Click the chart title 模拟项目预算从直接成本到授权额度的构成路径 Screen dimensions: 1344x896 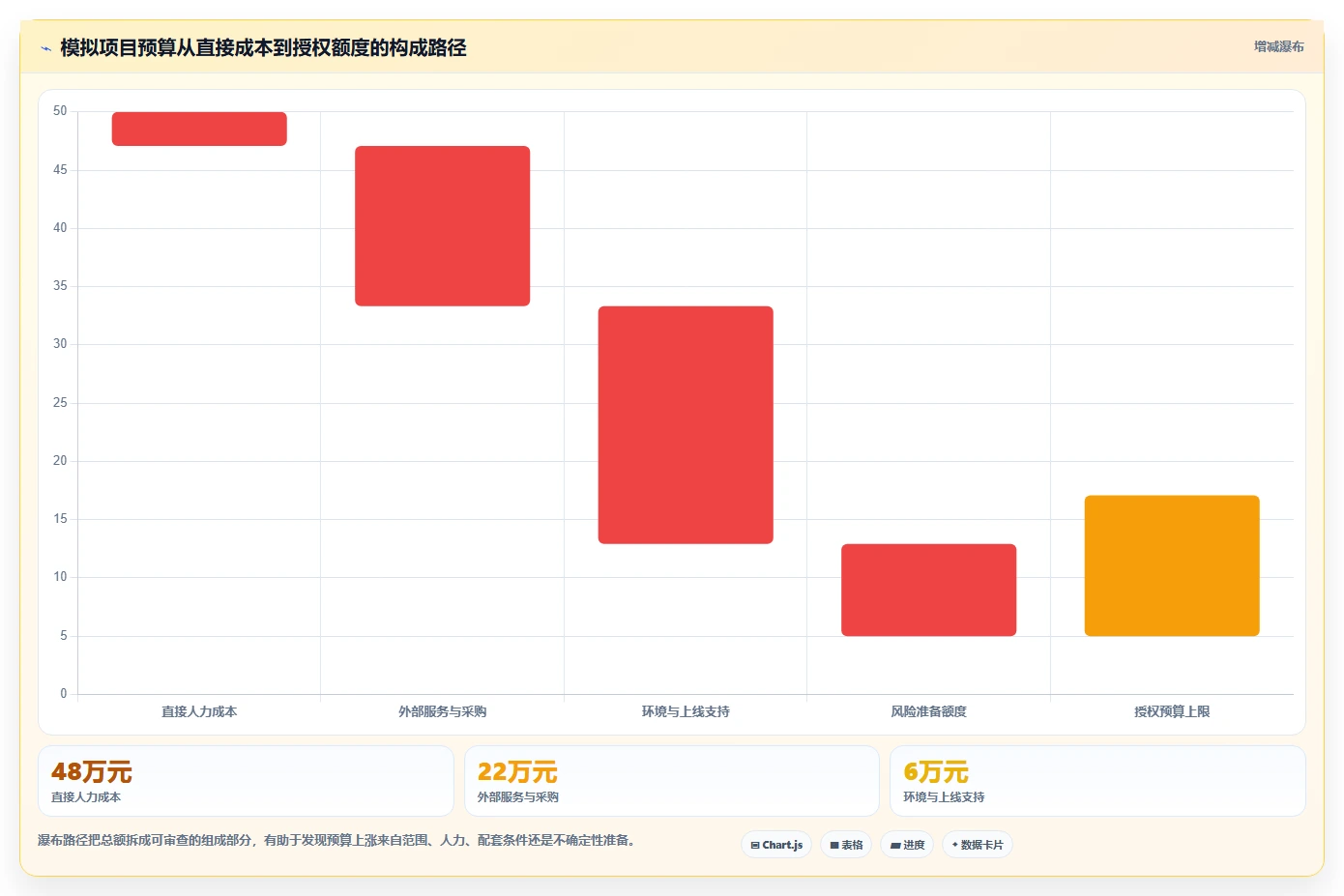click(263, 47)
